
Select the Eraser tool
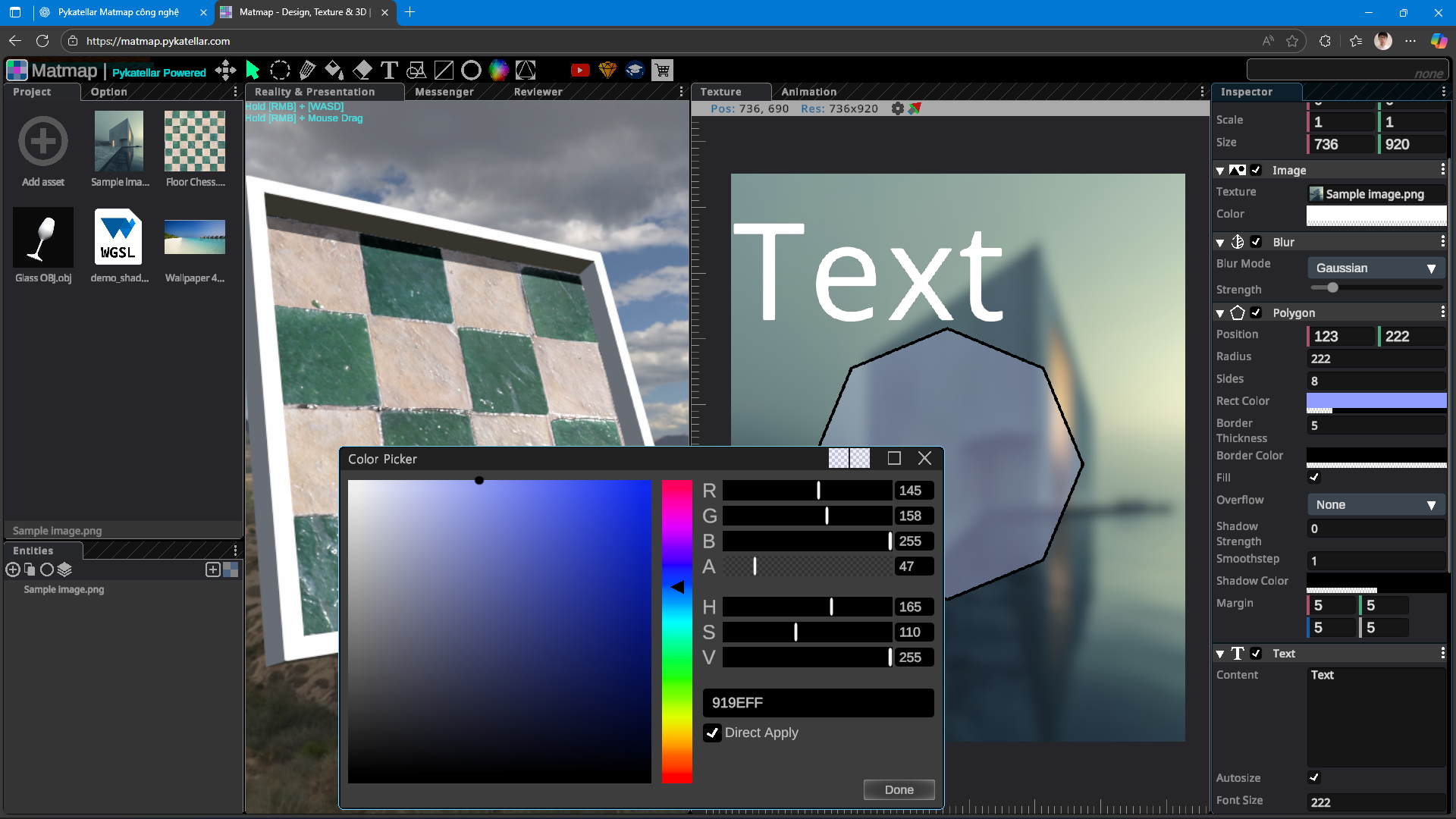point(362,71)
